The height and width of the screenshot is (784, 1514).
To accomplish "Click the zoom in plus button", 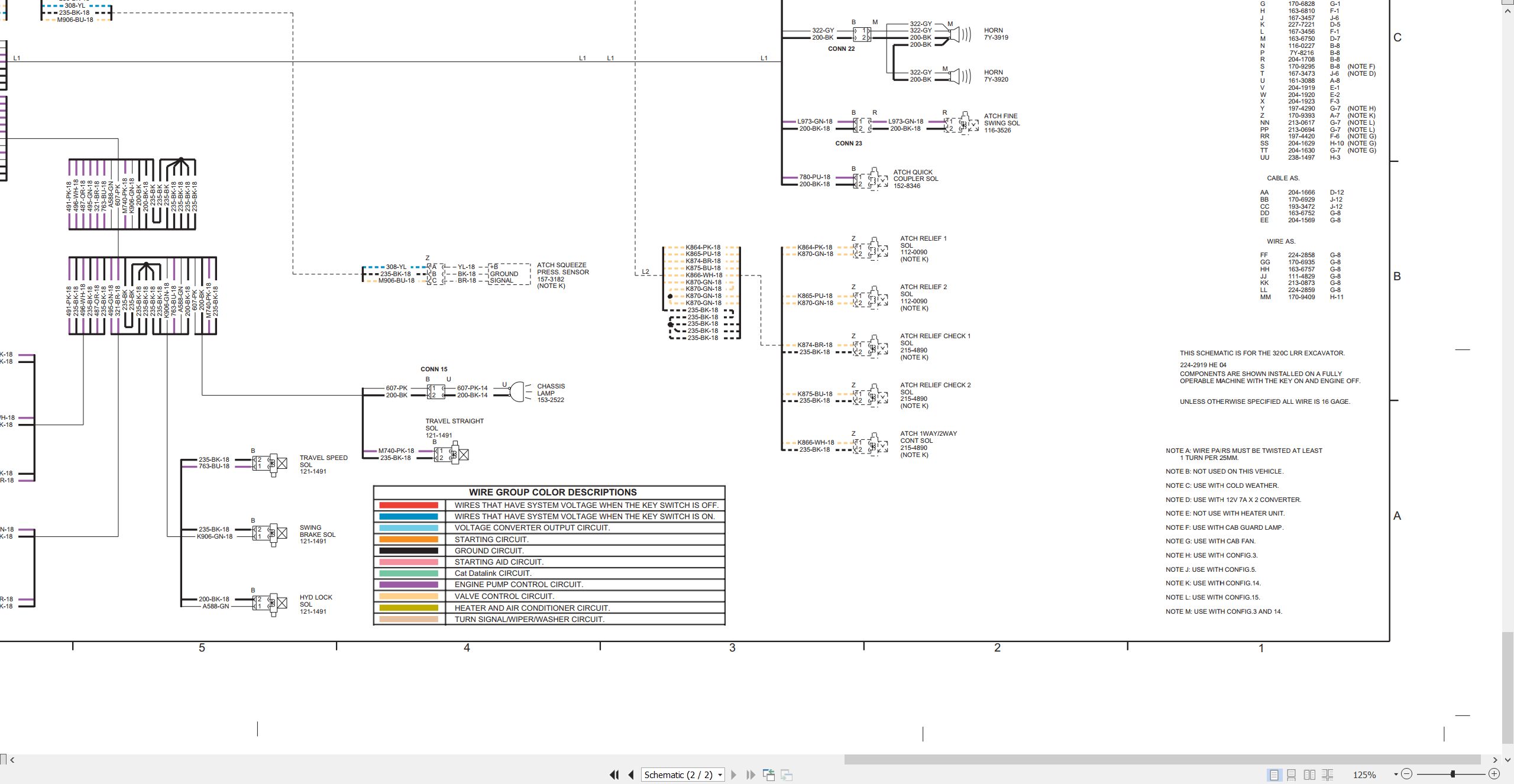I will click(x=1494, y=774).
